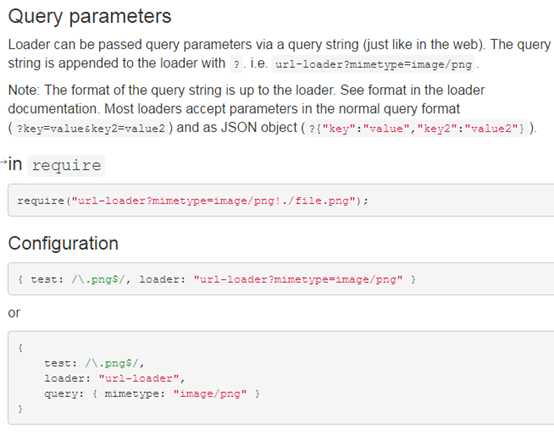The height and width of the screenshot is (440, 554).
Task: Click the ?key=value&key2=value2 inline code
Action: click(x=91, y=128)
